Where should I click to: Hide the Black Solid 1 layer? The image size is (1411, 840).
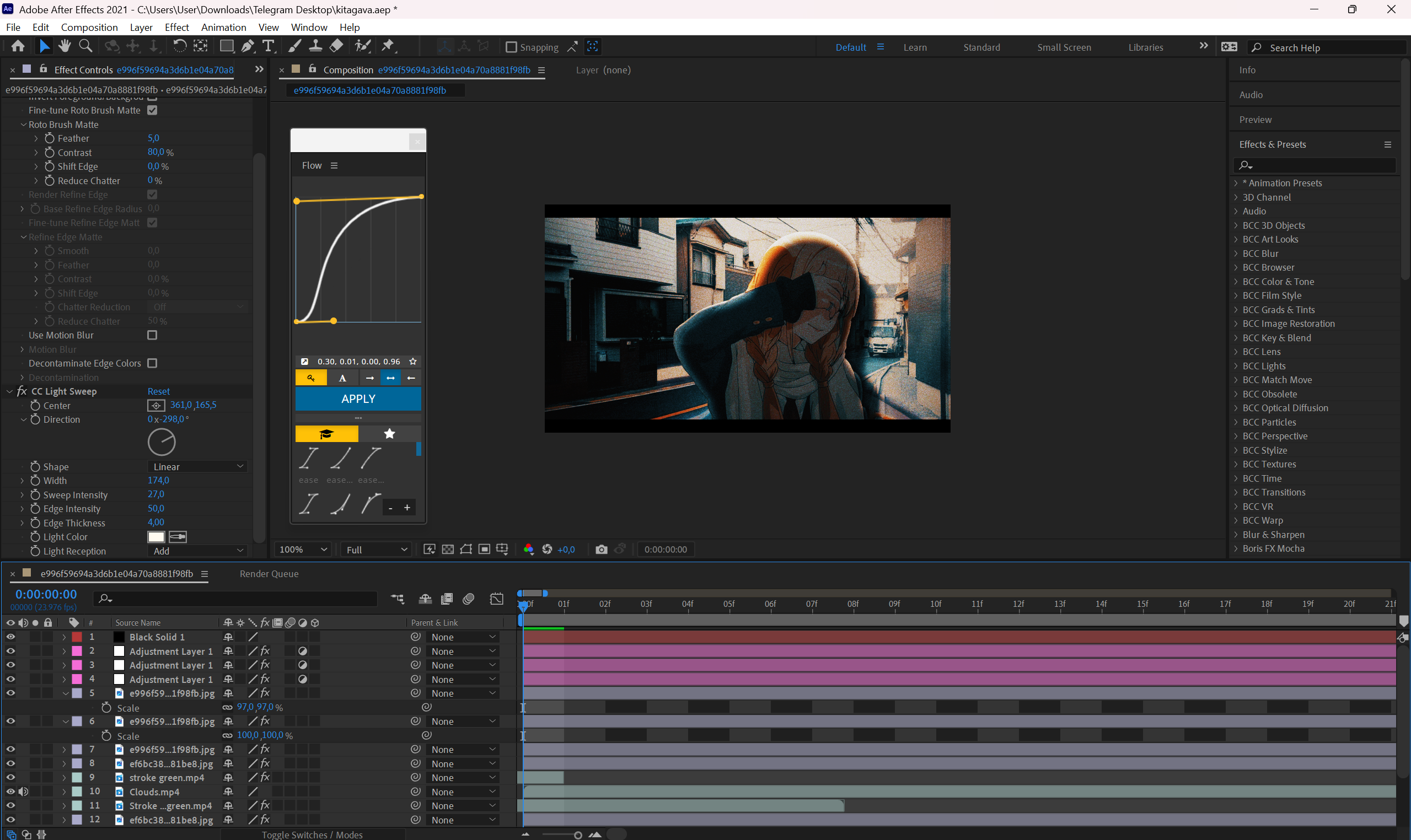point(11,637)
